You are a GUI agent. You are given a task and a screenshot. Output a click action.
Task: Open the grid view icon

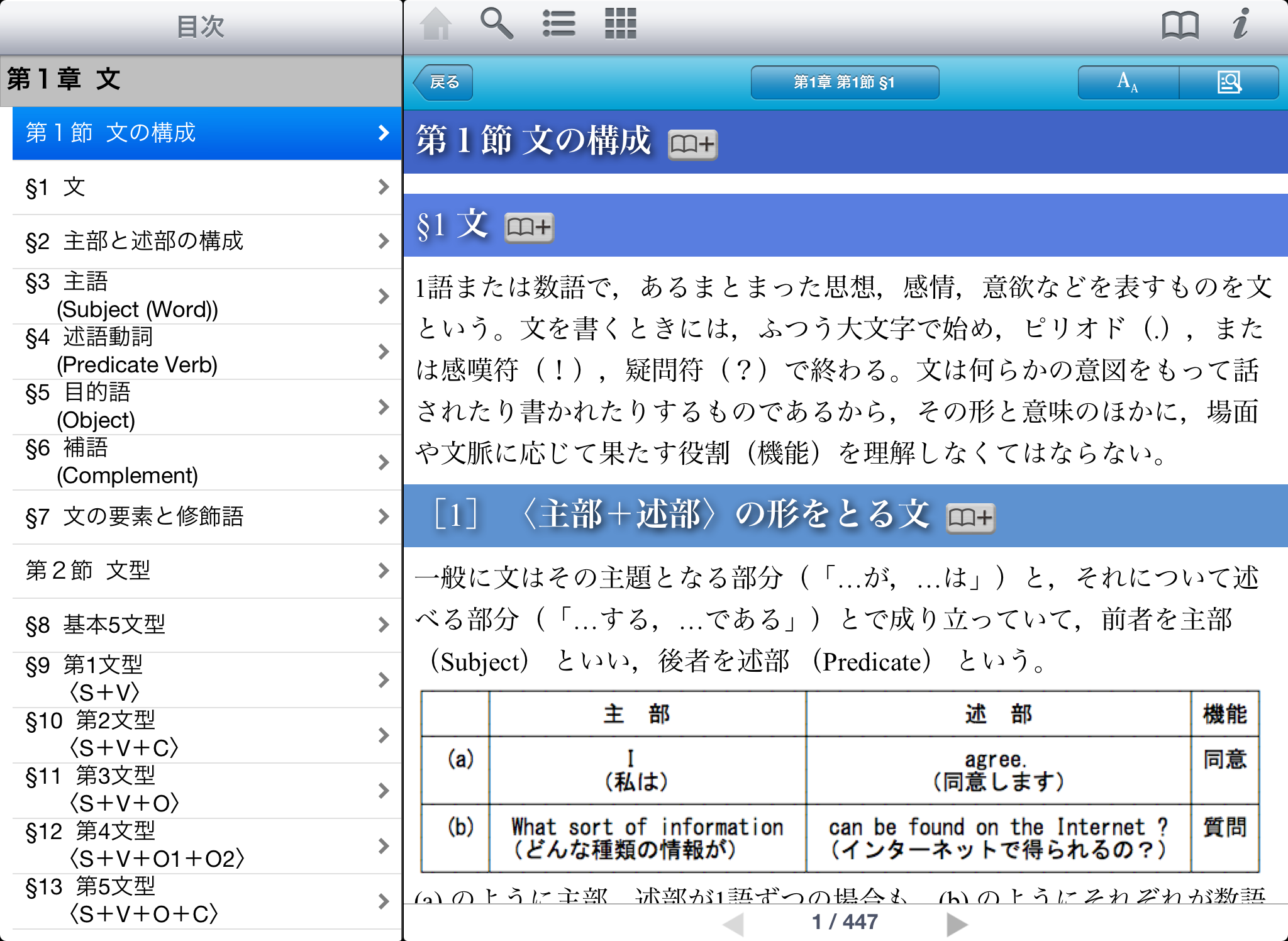[620, 25]
